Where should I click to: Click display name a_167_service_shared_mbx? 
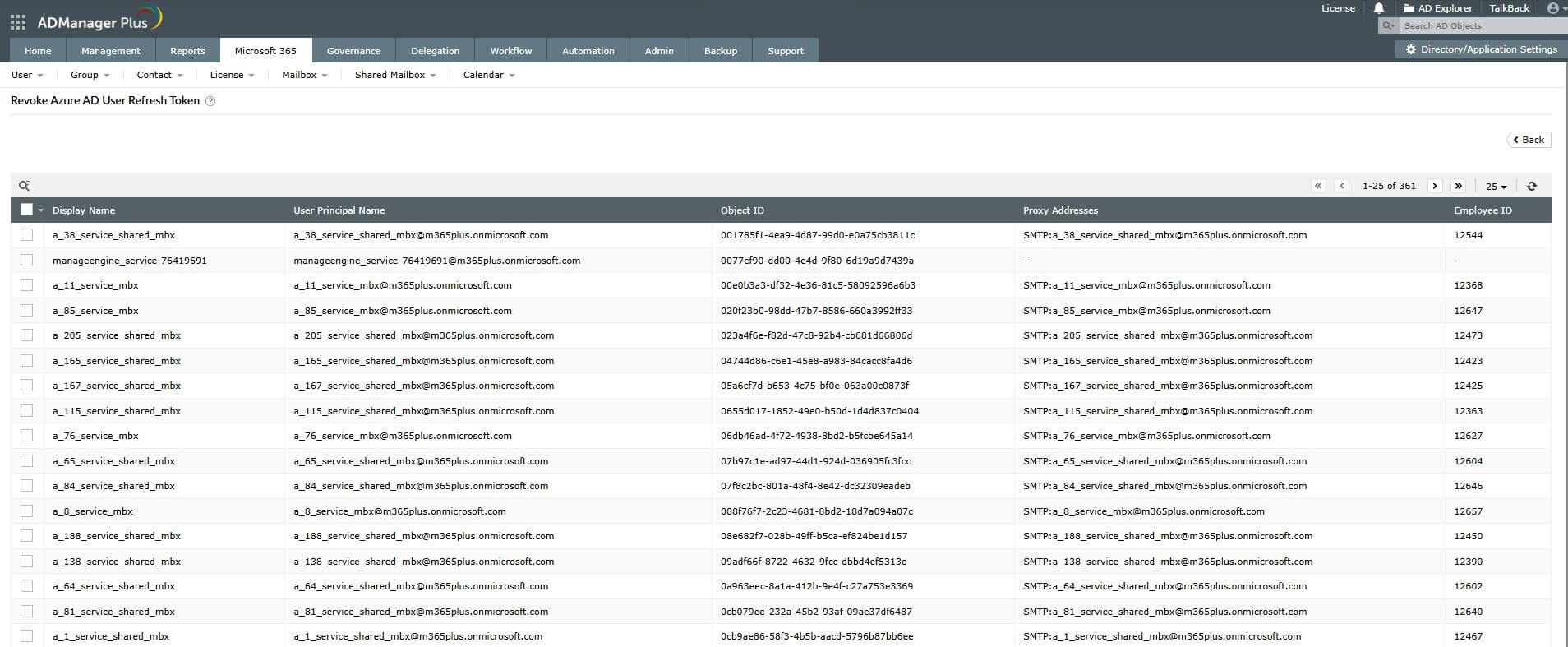click(x=117, y=386)
